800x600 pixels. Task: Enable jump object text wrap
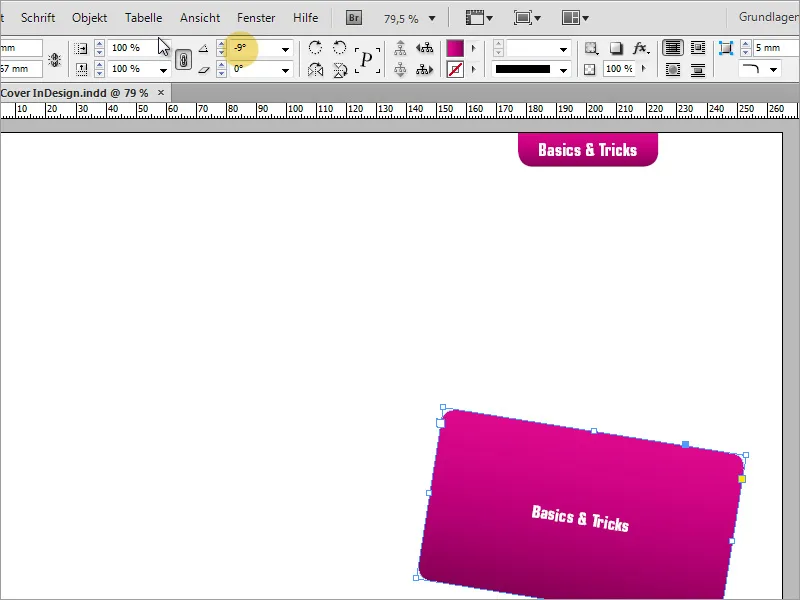[697, 69]
